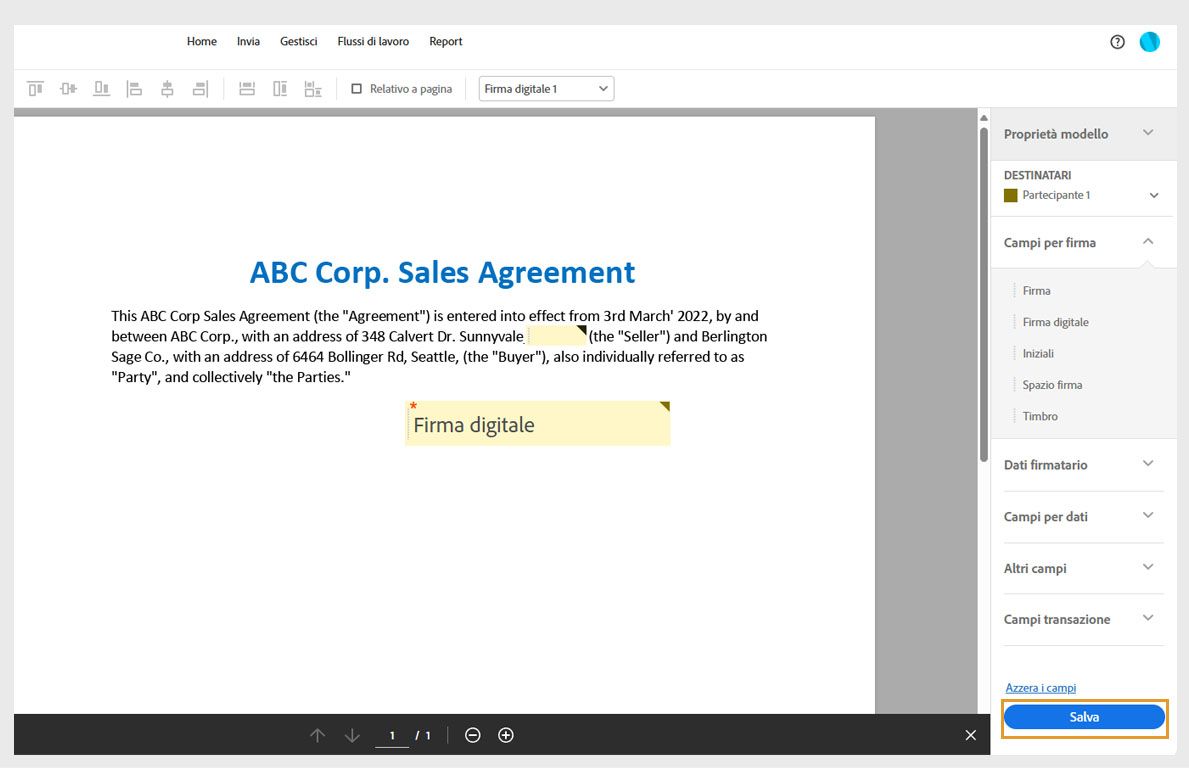Open the user profile avatar

(x=1150, y=42)
